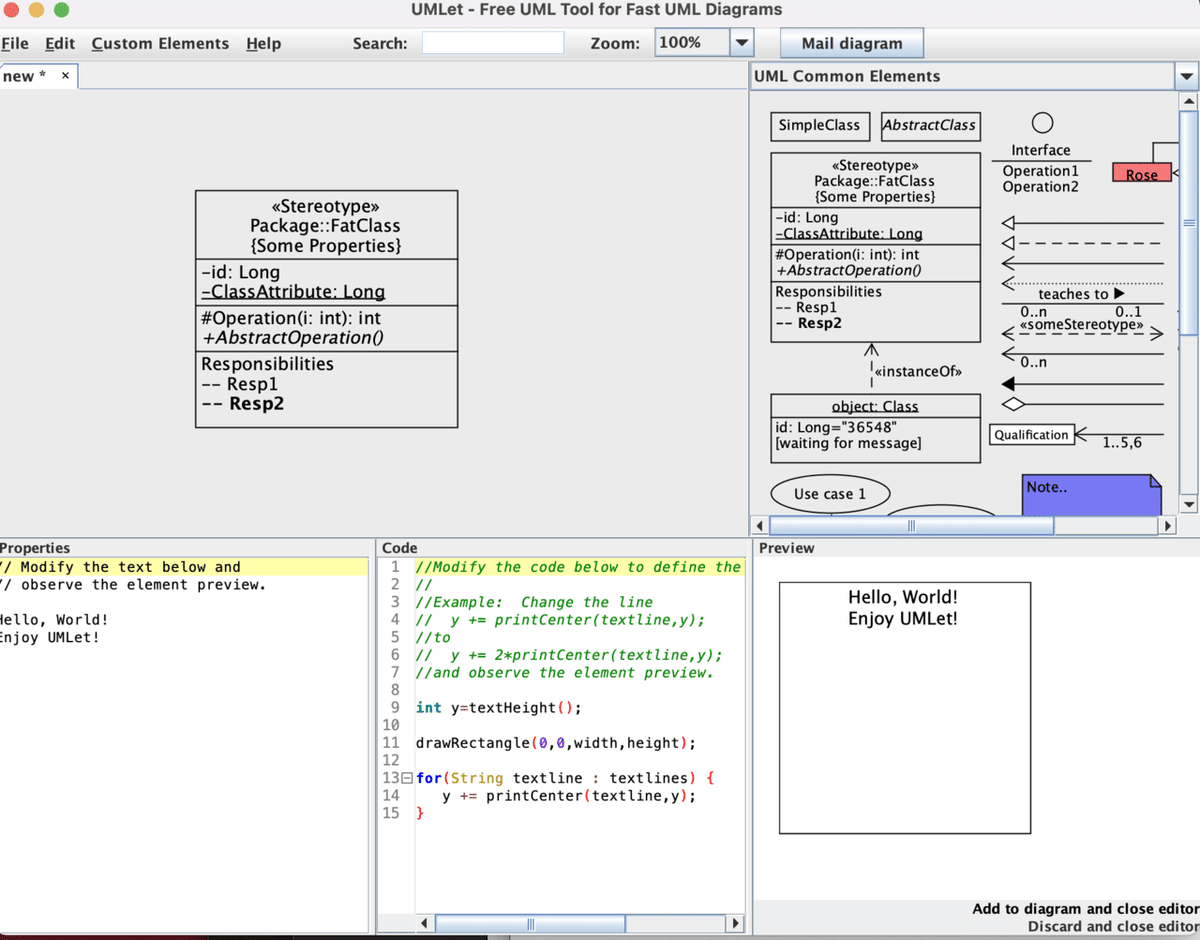Click the 'Enjoy UMLet!' line in Properties
The height and width of the screenshot is (940, 1200).
(x=50, y=637)
